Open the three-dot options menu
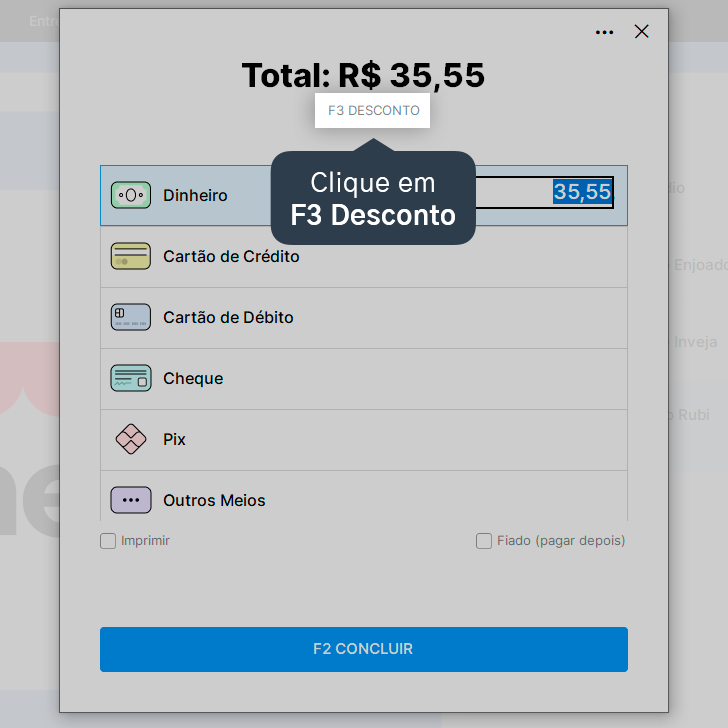Screen dimensions: 728x728 (x=604, y=32)
